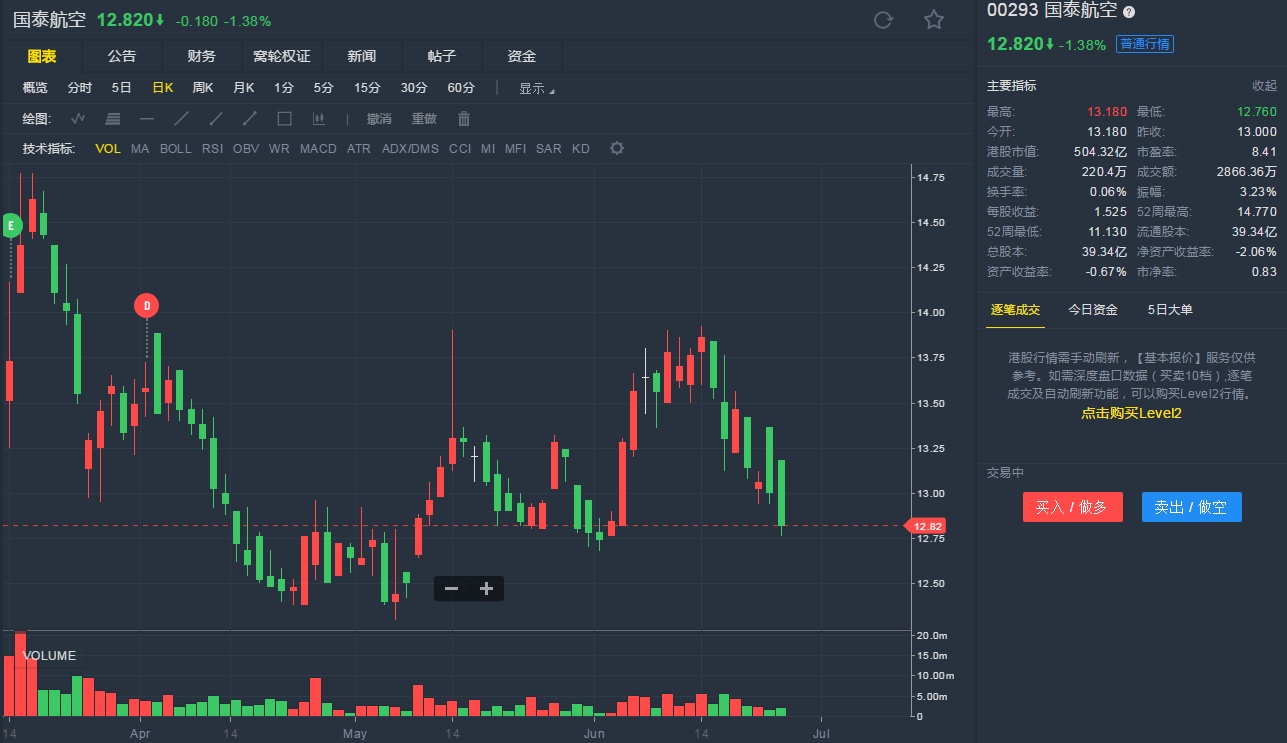
Task: Select the wave line drawing tool
Action: [x=78, y=119]
